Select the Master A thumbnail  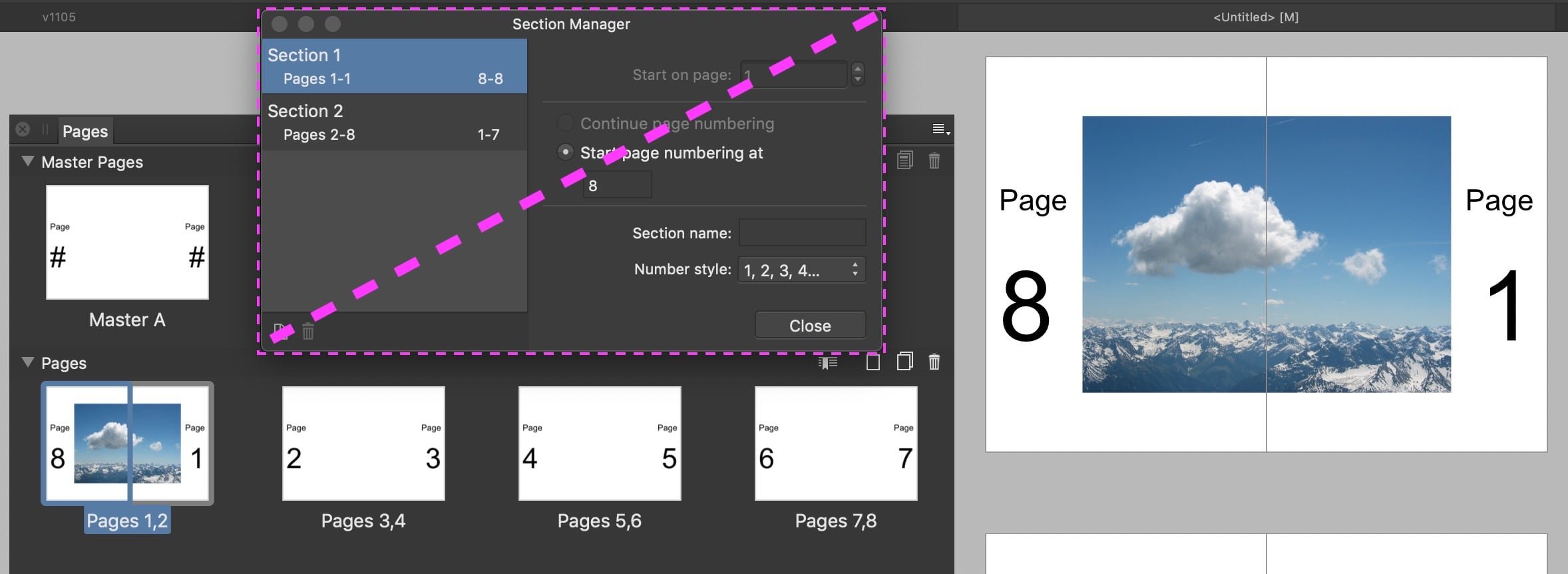tap(127, 242)
